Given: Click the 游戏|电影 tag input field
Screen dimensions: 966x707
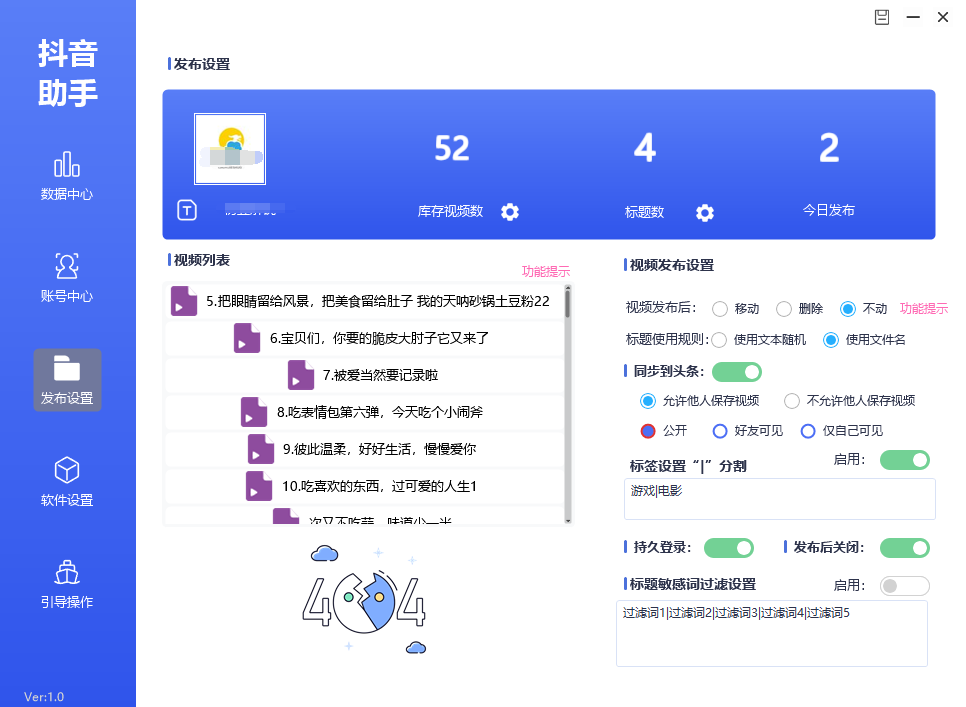Looking at the screenshot, I should coord(780,499).
